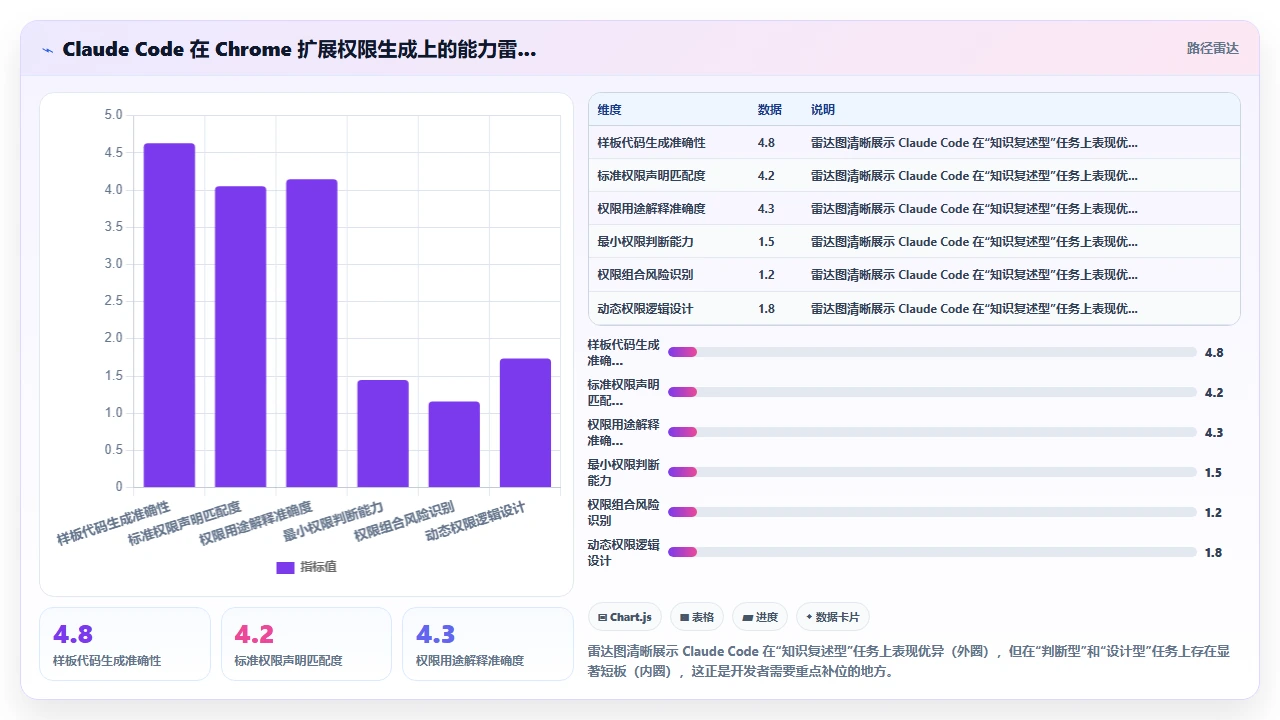Click the 1.2 value at the progress bar's end
1280x720 pixels.
coord(1214,512)
